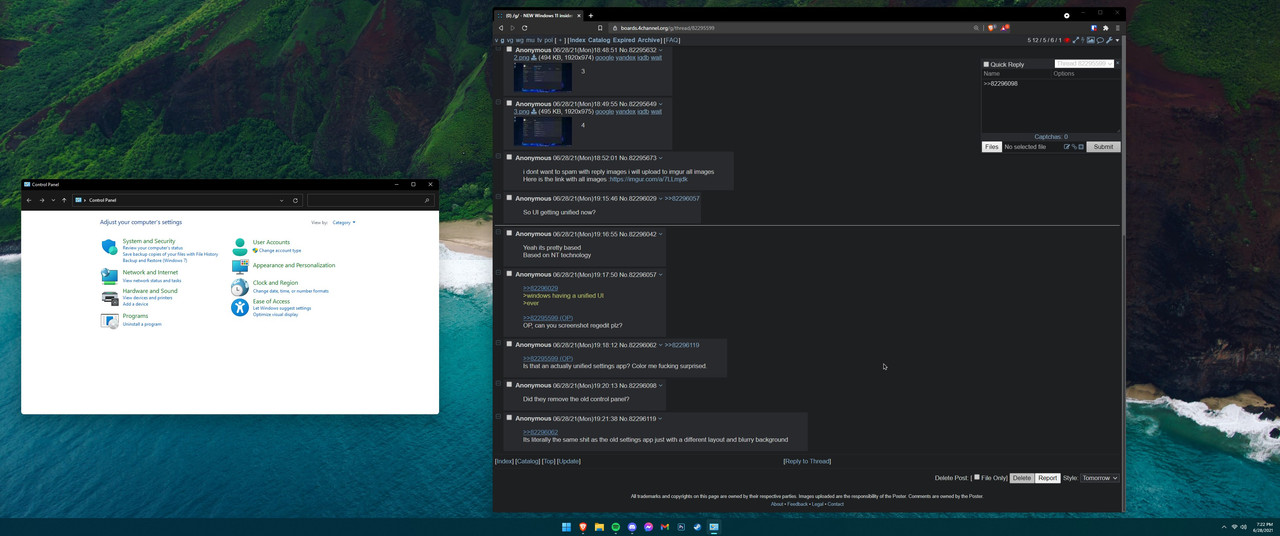Open Spotify from the taskbar

coord(615,527)
